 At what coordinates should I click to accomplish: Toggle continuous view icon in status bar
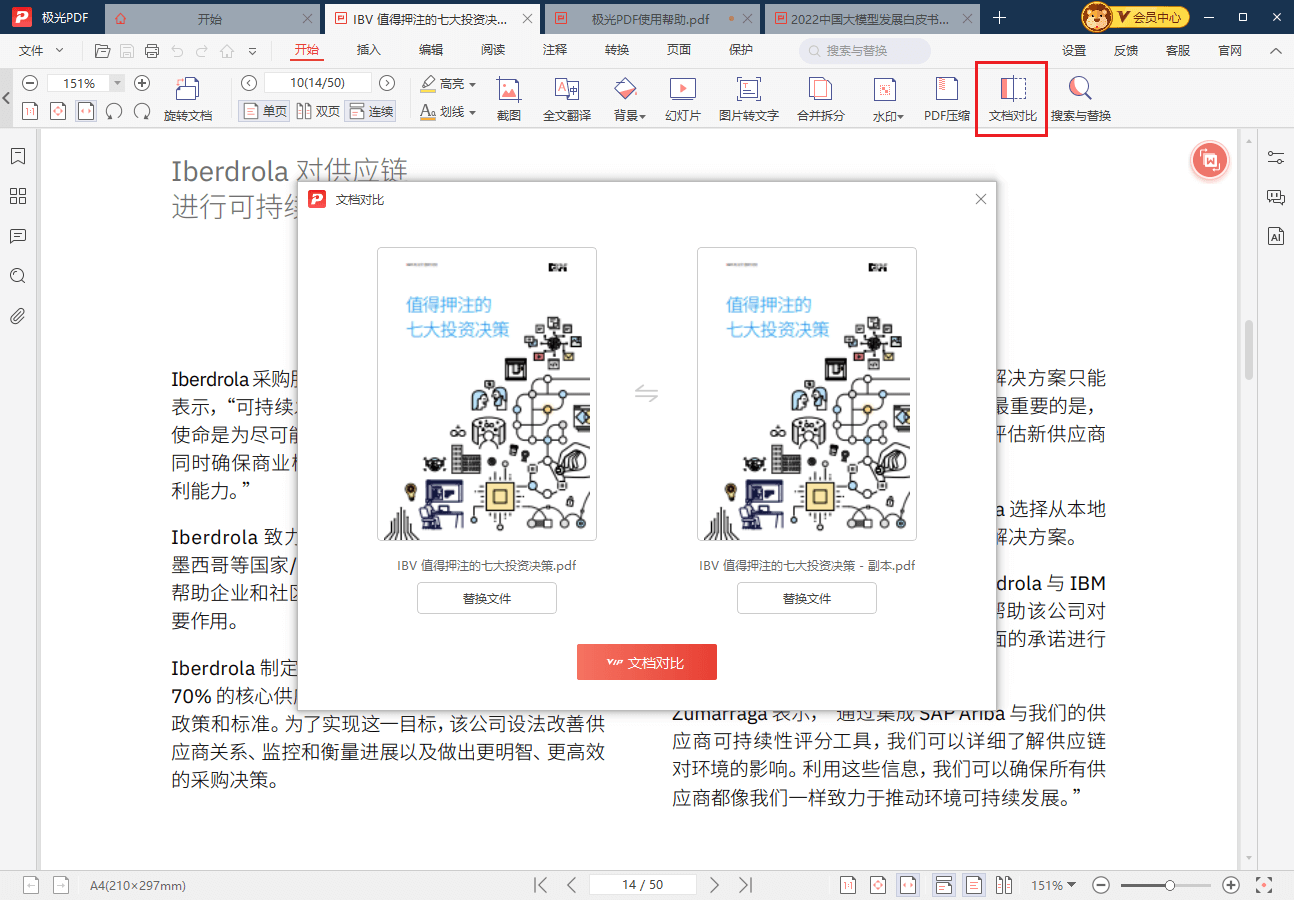(x=943, y=885)
